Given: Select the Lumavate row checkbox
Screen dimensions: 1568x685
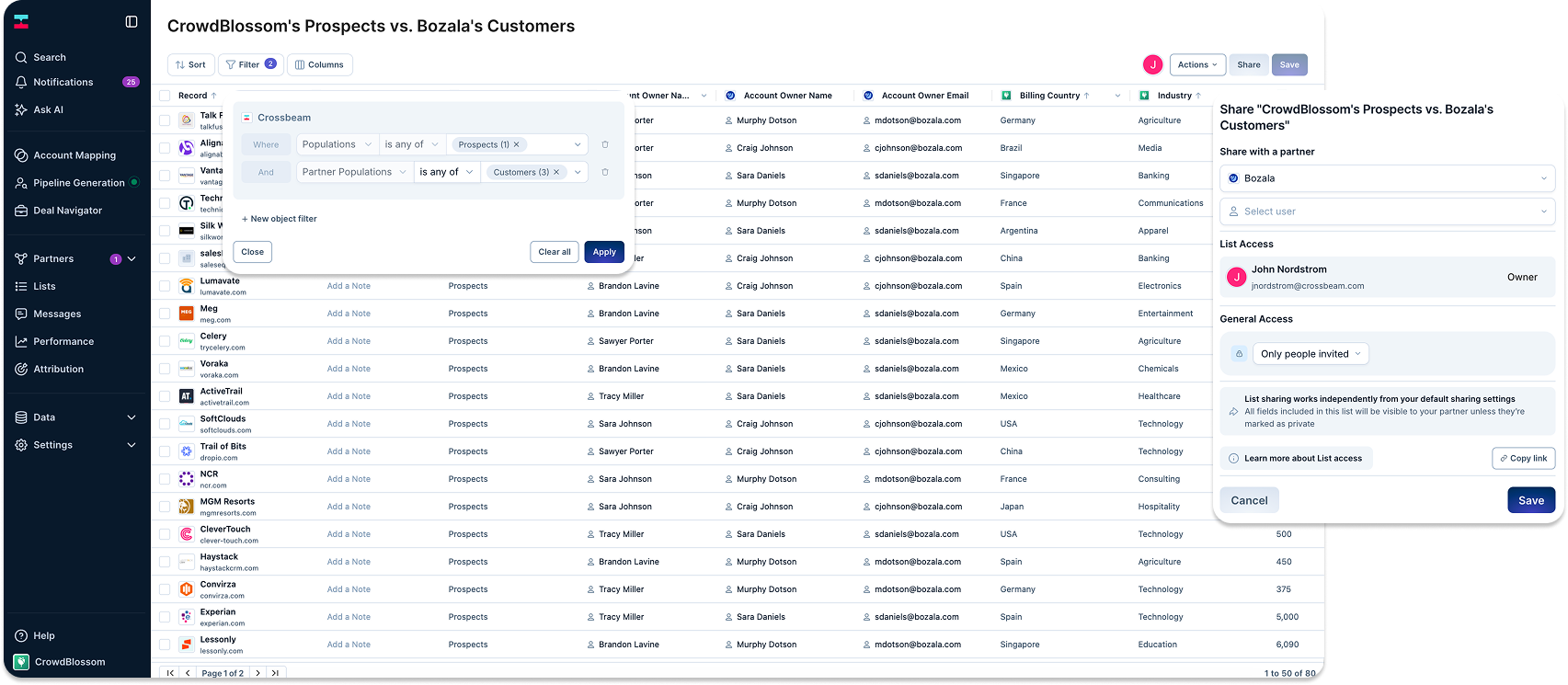Looking at the screenshot, I should click(165, 286).
